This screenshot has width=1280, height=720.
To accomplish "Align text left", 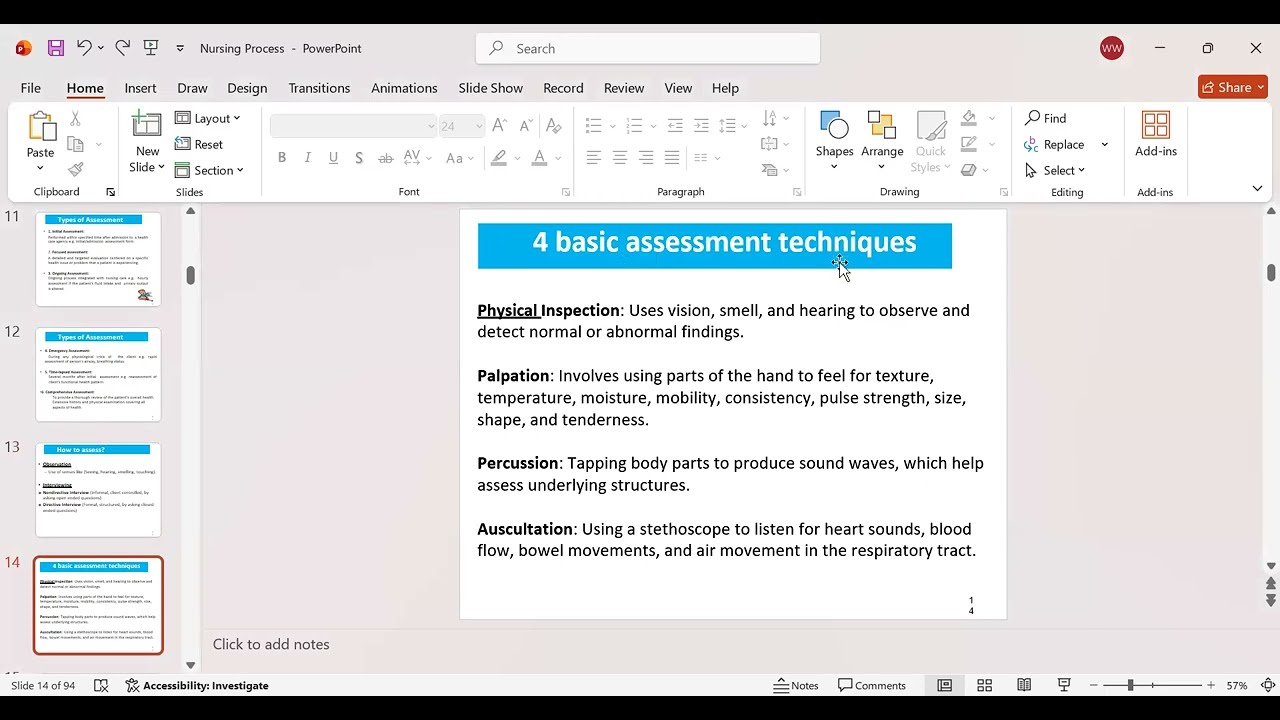I will tap(594, 158).
